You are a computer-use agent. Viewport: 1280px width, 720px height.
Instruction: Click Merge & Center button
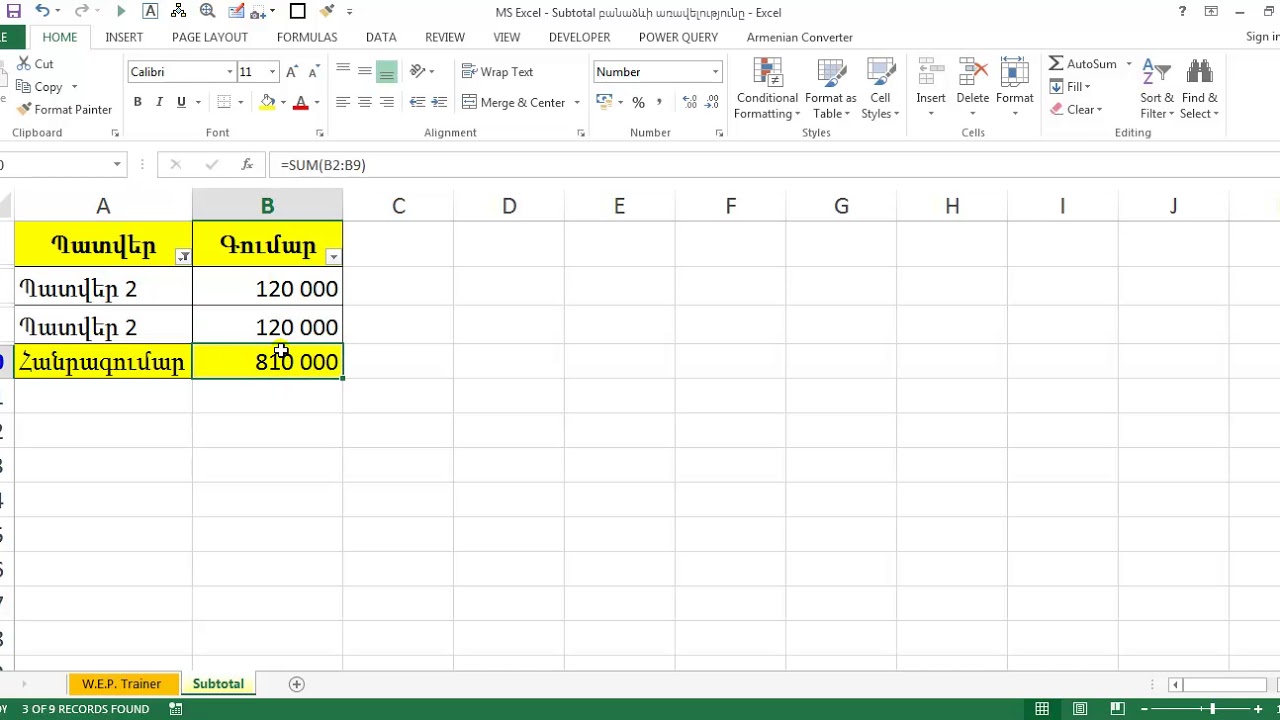514,102
